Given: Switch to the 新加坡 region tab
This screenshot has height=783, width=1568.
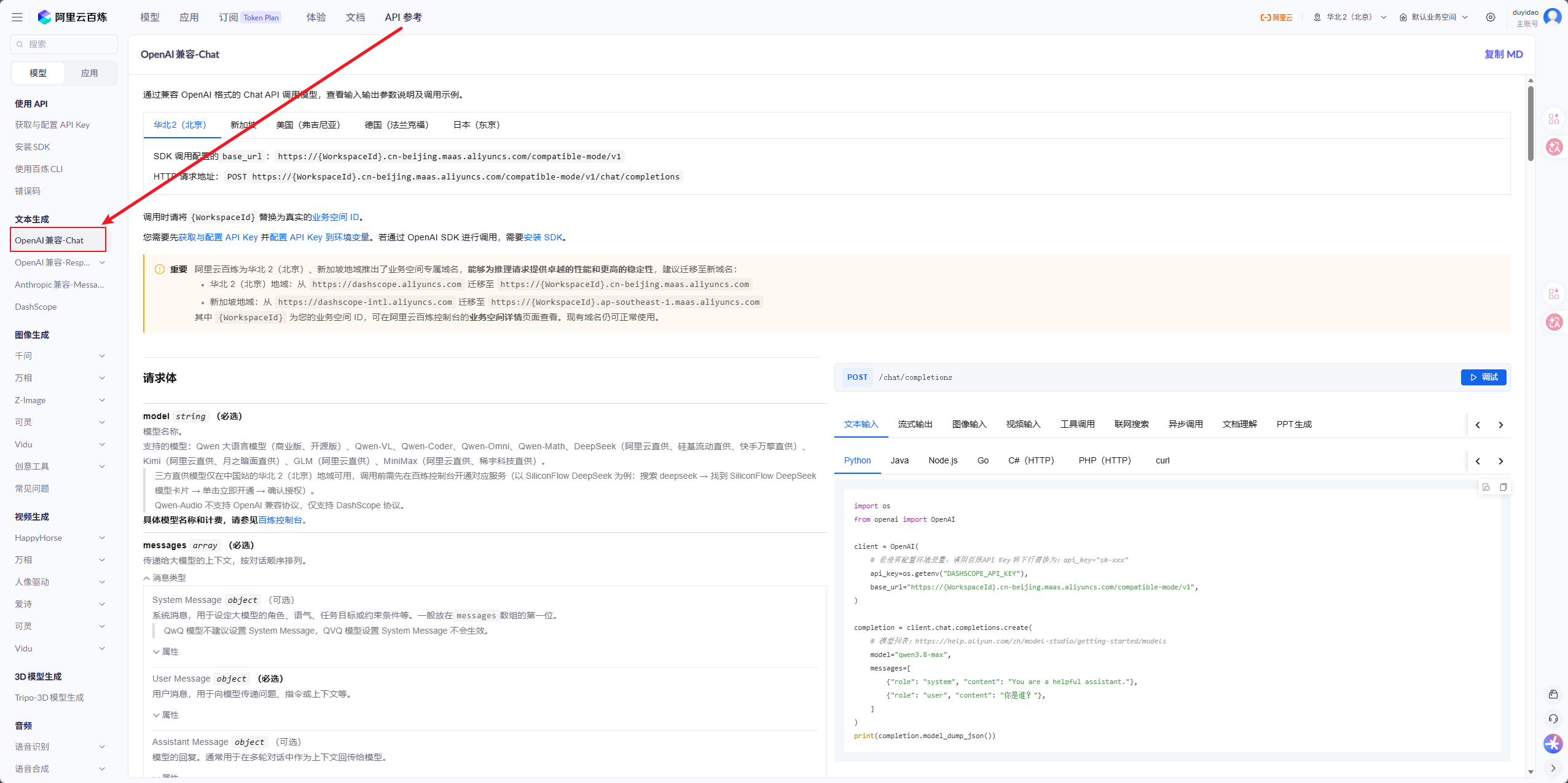Looking at the screenshot, I should (243, 125).
